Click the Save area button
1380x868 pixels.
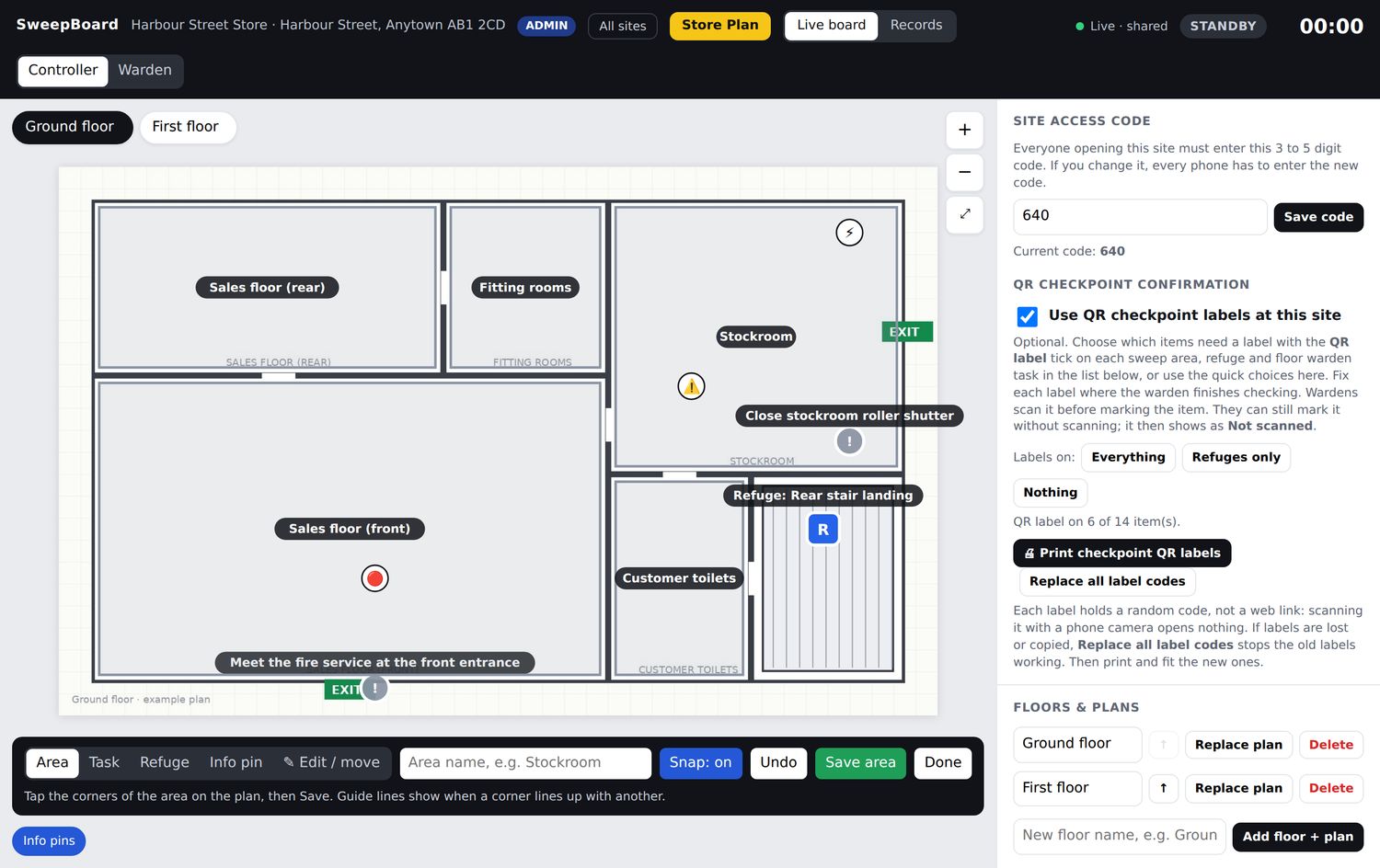click(860, 763)
